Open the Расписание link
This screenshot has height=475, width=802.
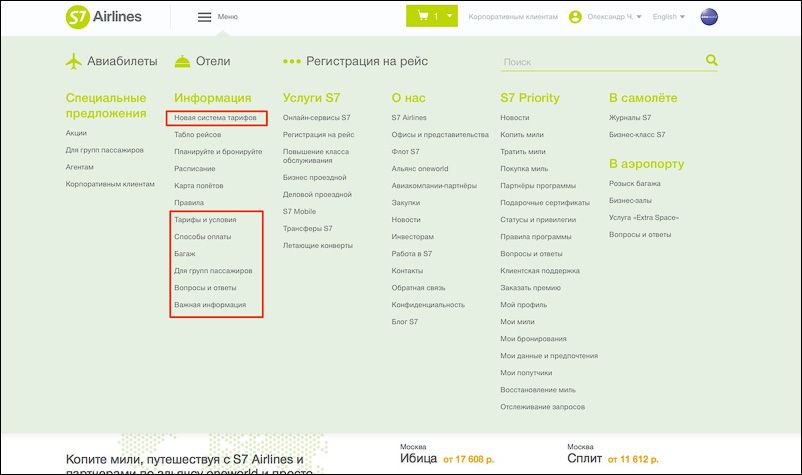(194, 169)
